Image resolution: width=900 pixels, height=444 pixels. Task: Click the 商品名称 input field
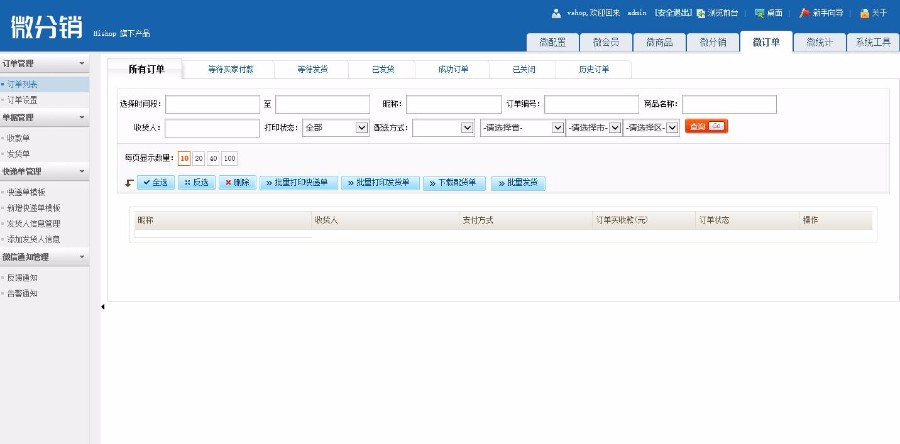tap(730, 104)
